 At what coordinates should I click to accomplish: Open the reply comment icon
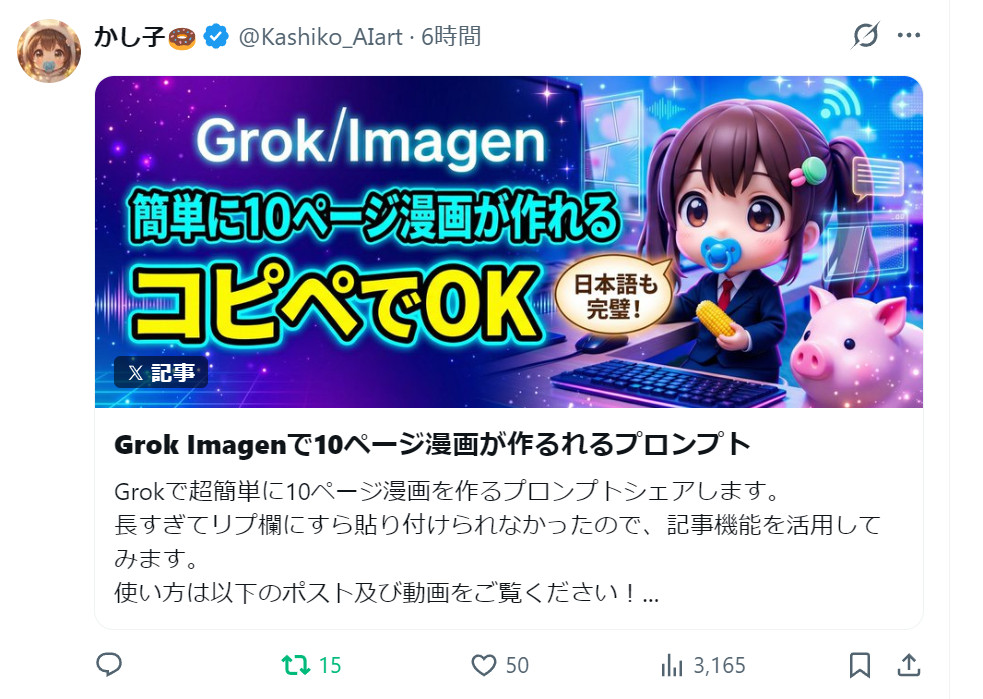tap(108, 665)
